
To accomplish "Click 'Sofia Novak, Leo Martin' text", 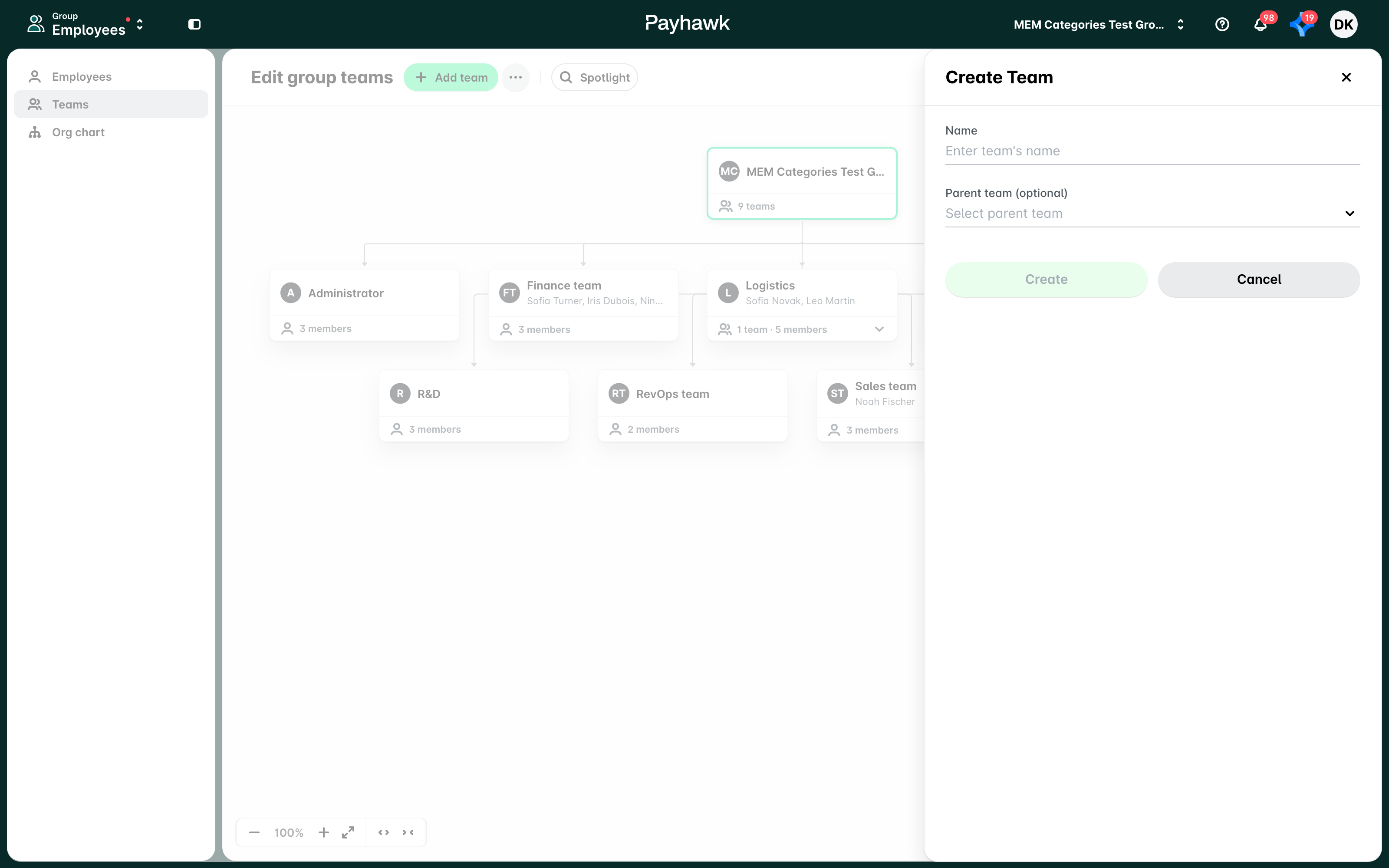I will [x=800, y=301].
